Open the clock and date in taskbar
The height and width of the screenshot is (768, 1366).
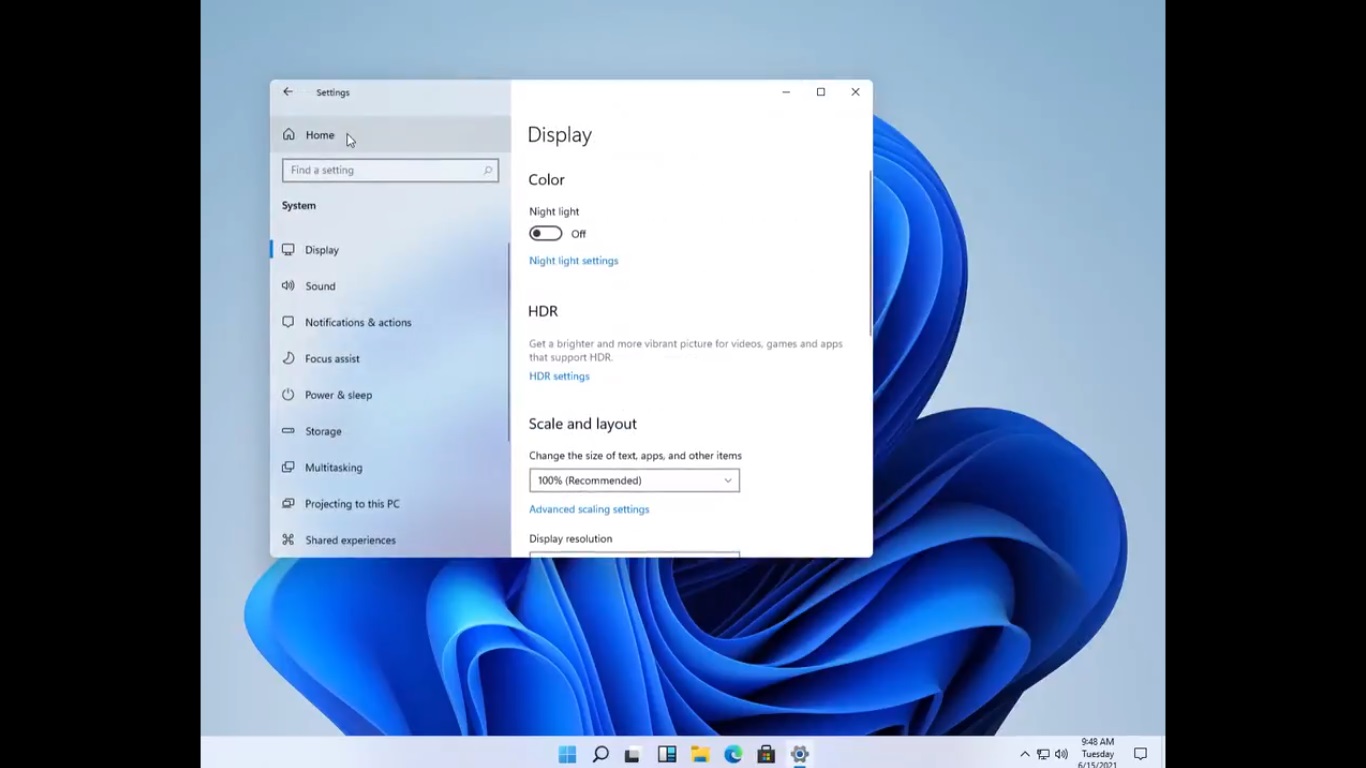tap(1097, 754)
